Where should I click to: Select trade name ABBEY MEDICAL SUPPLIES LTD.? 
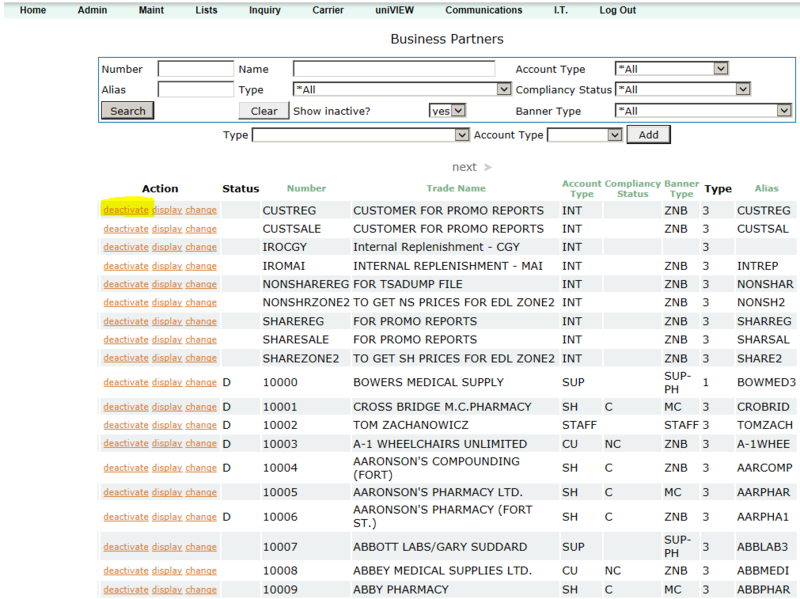click(x=442, y=571)
